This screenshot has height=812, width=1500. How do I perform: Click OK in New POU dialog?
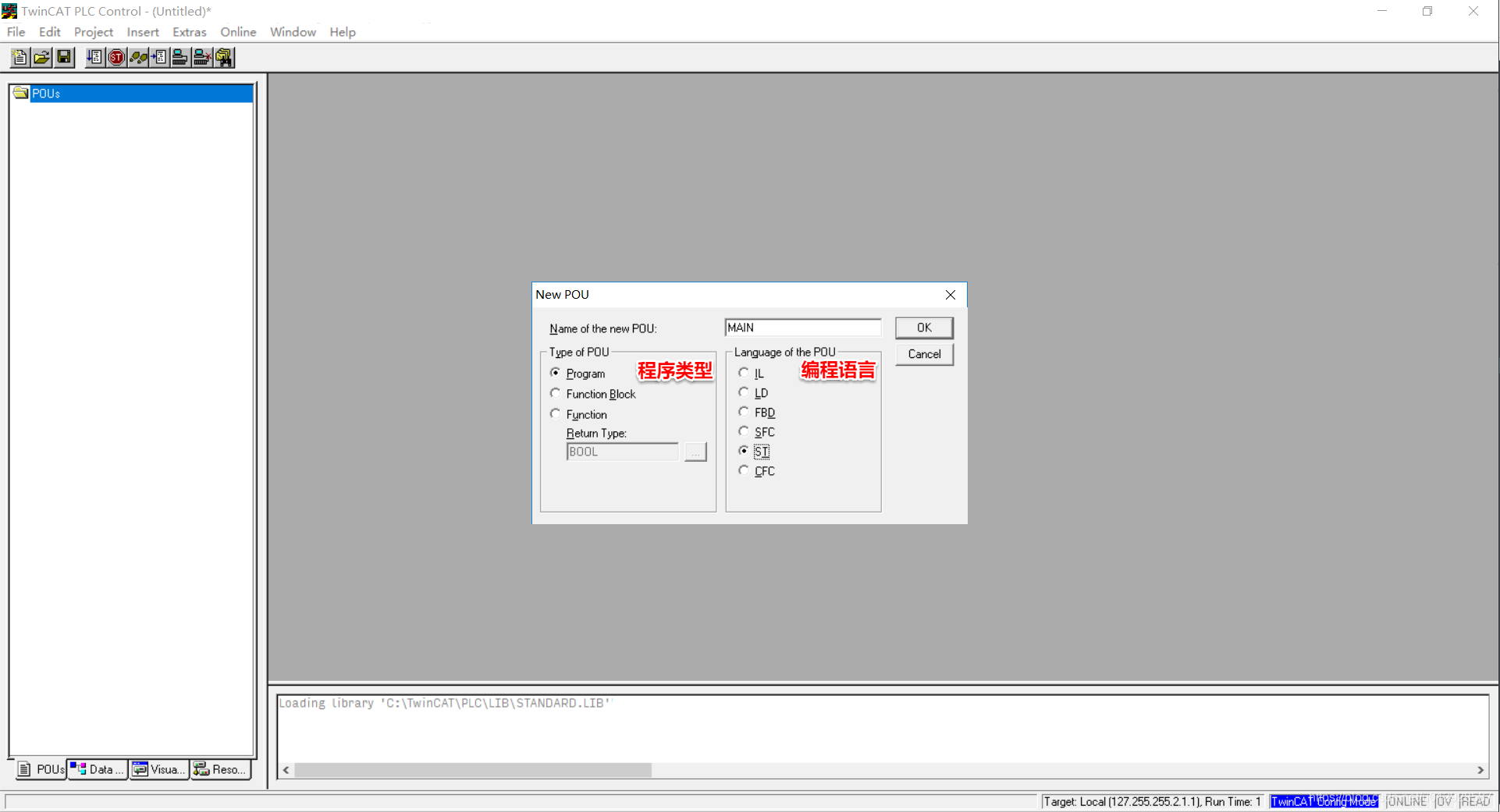(924, 328)
